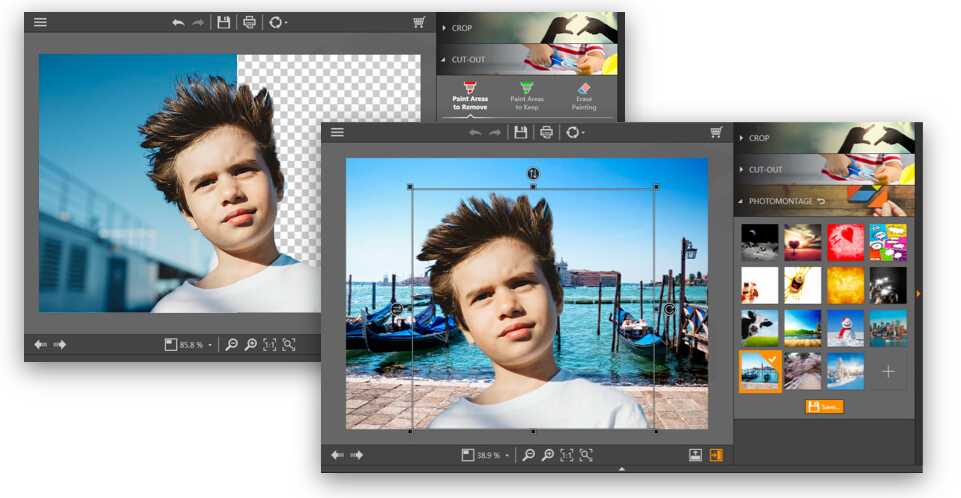Image resolution: width=961 pixels, height=498 pixels.
Task: Go to the next image in the front window
Action: pyautogui.click(x=357, y=455)
